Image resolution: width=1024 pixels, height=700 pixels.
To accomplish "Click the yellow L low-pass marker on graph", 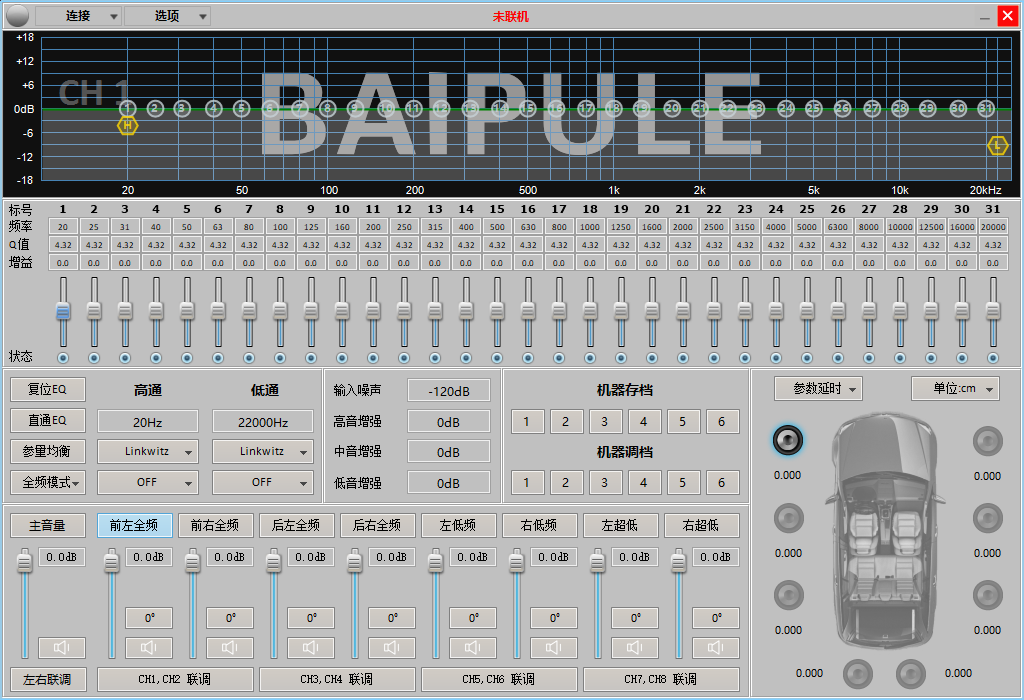I will click(x=997, y=146).
